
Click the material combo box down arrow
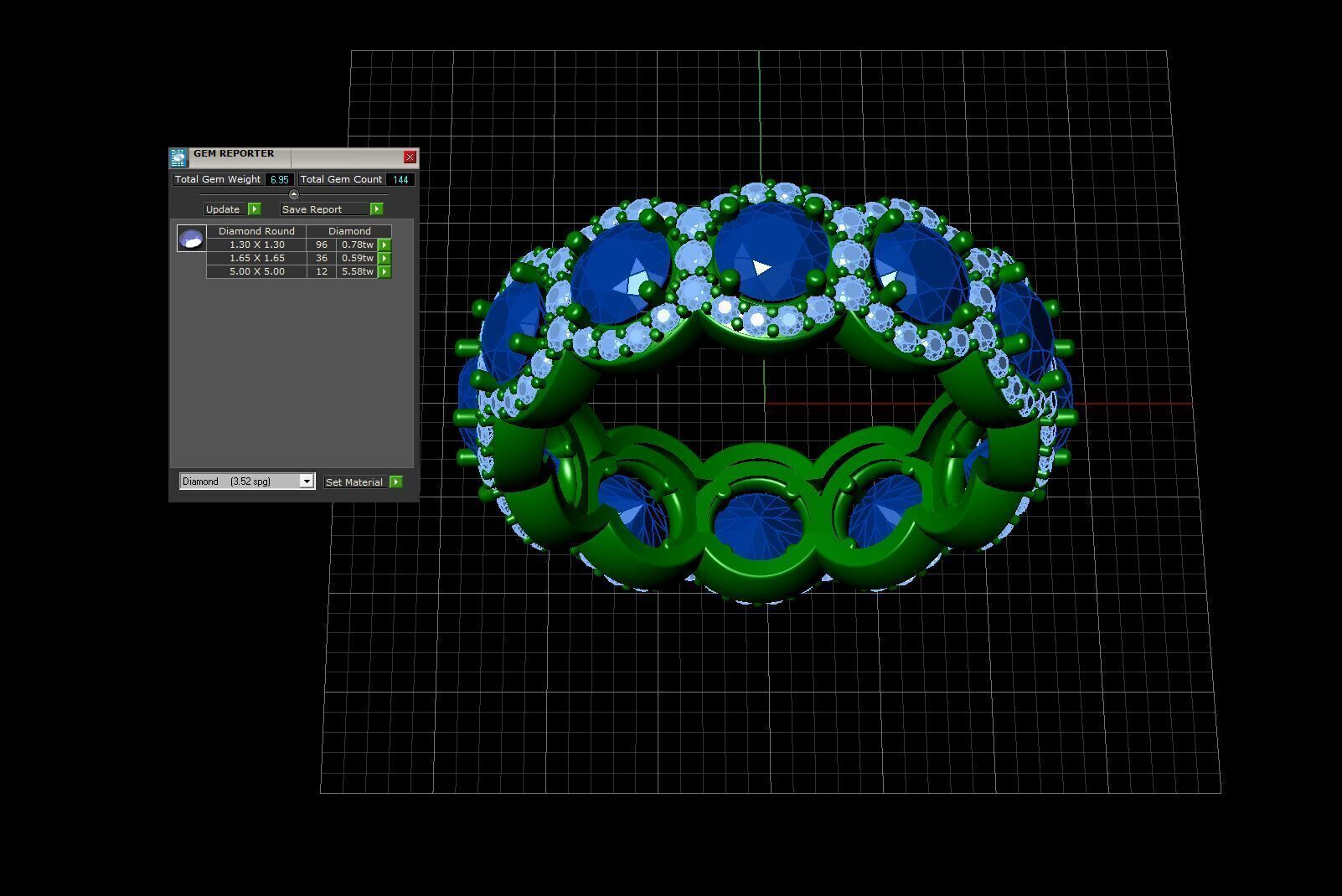(307, 481)
